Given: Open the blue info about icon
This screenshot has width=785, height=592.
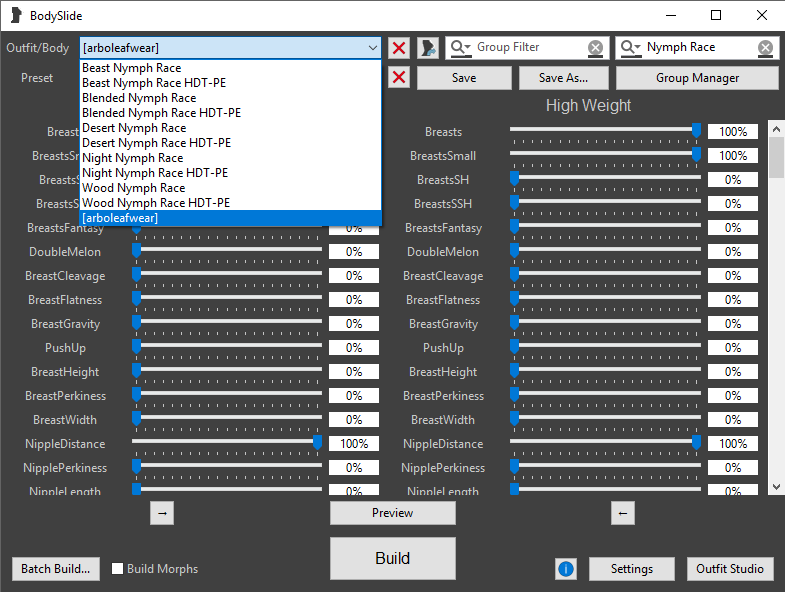Looking at the screenshot, I should pos(566,569).
